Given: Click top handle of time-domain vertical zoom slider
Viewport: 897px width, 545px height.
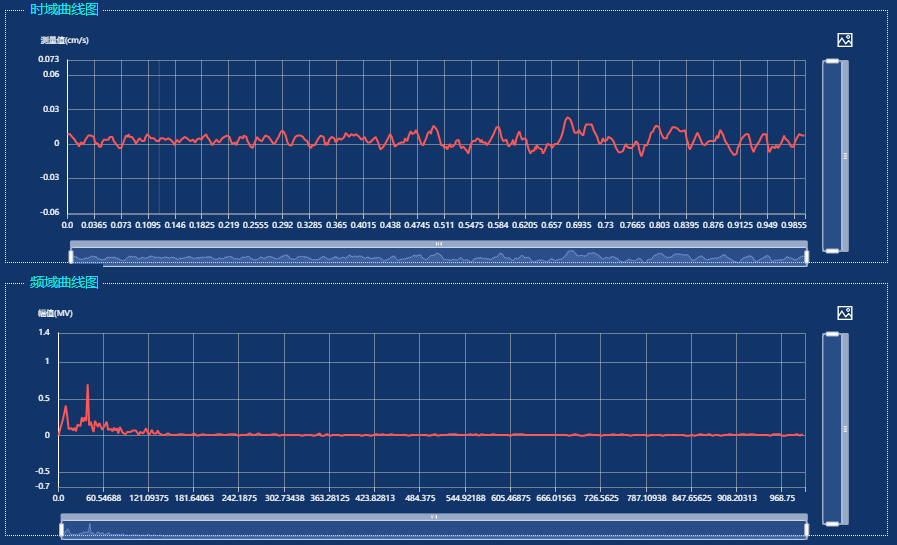Looking at the screenshot, I should click(831, 62).
